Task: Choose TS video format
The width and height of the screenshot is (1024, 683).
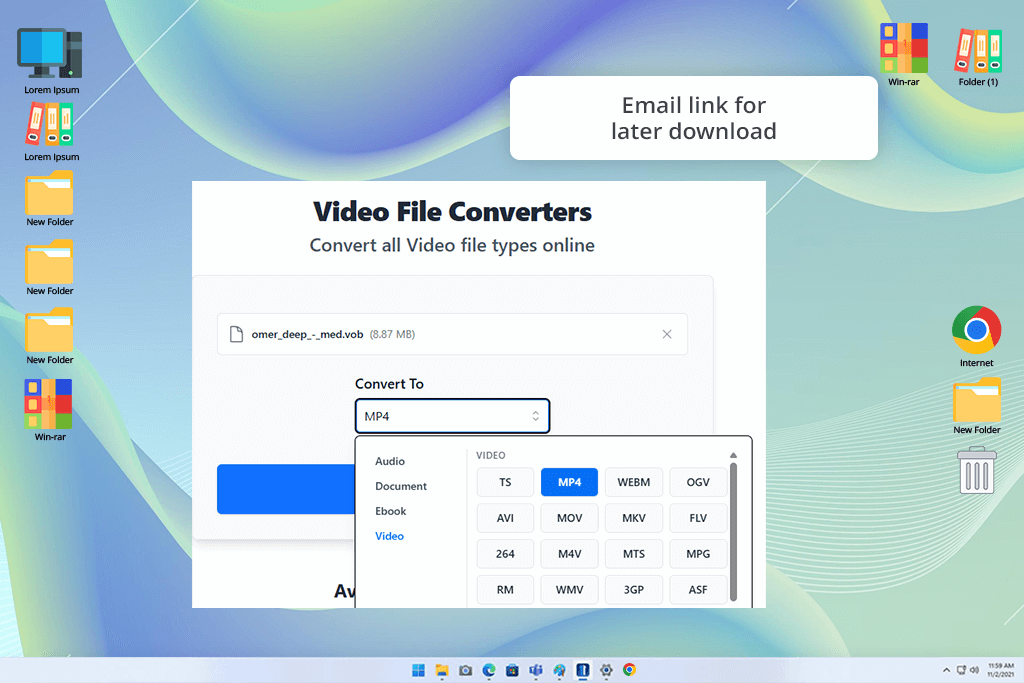Action: 505,482
